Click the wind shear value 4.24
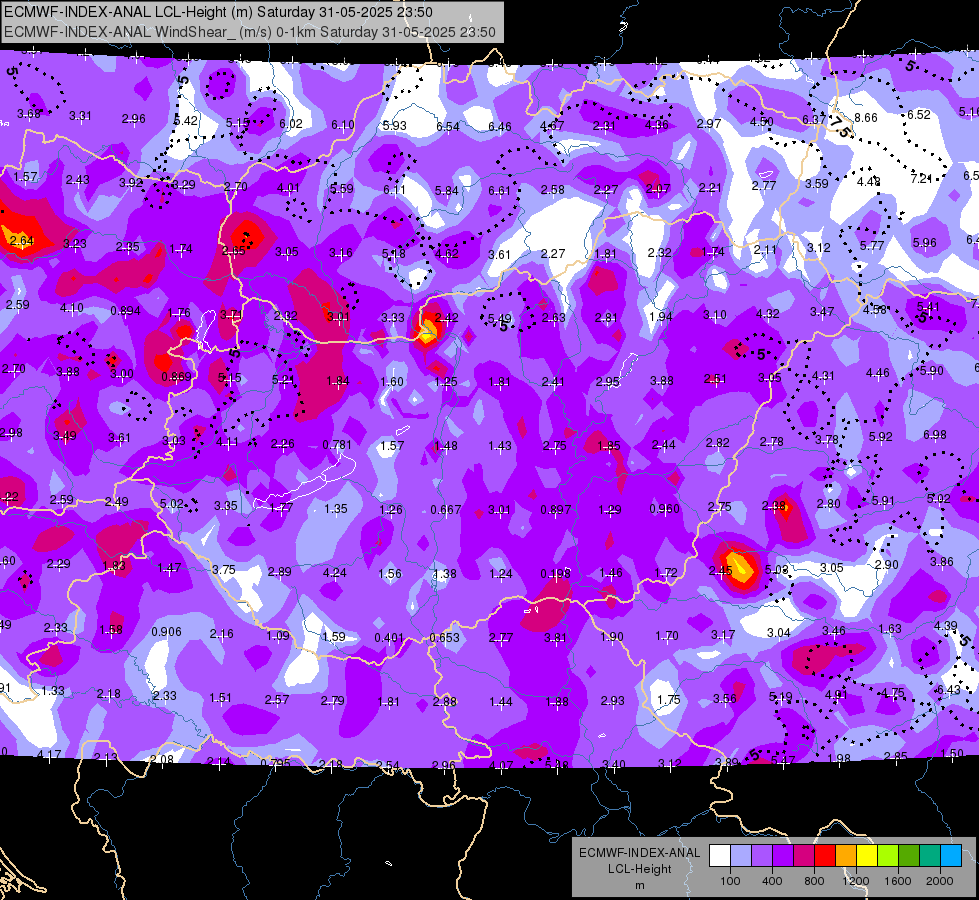979x900 pixels. [335, 572]
